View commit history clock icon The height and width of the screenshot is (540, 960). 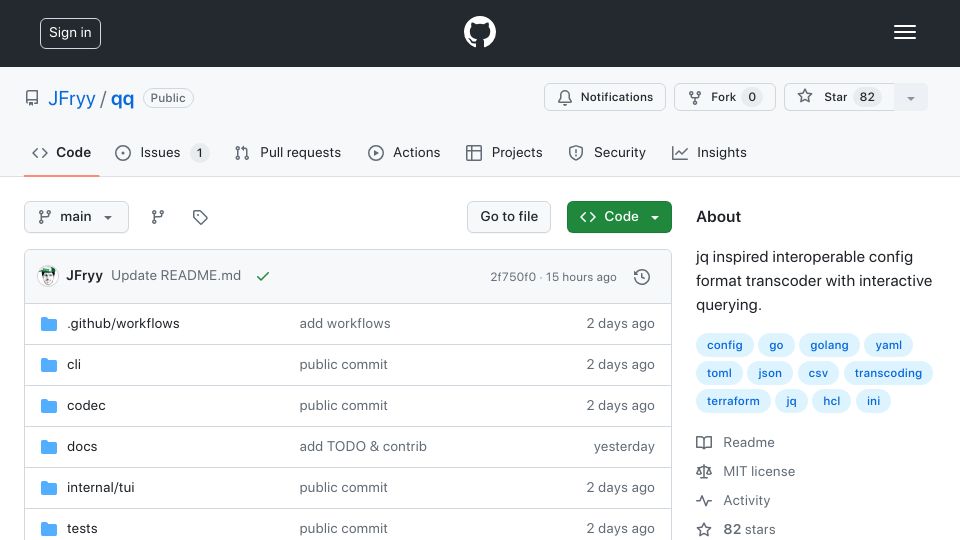(642, 277)
